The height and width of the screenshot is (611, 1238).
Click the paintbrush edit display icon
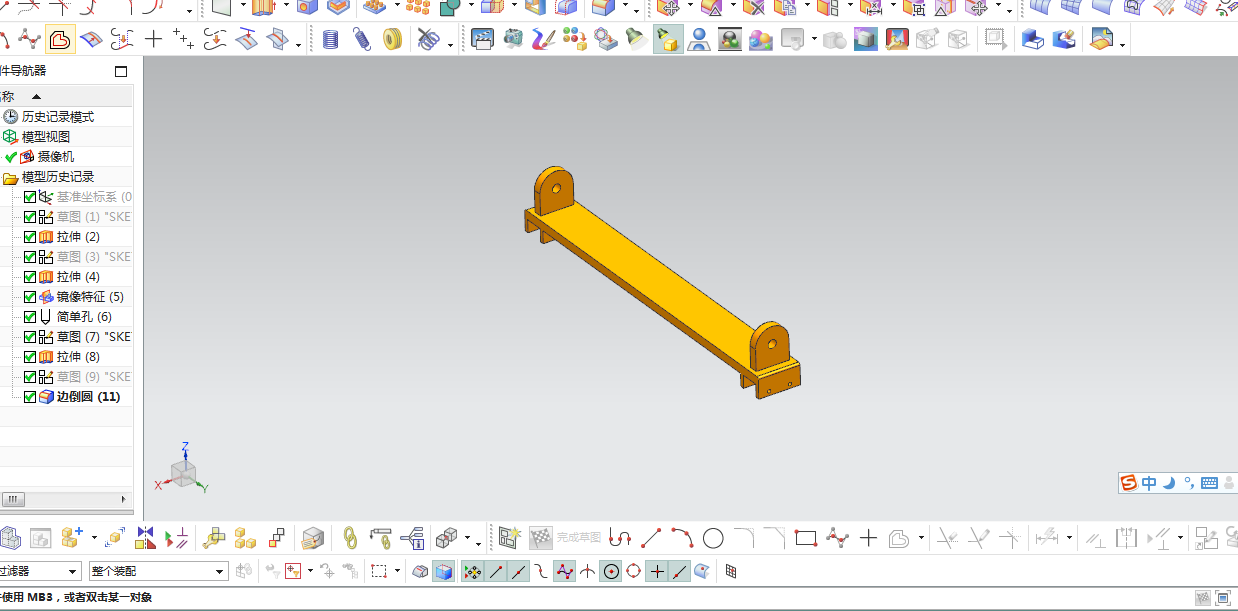coord(543,40)
